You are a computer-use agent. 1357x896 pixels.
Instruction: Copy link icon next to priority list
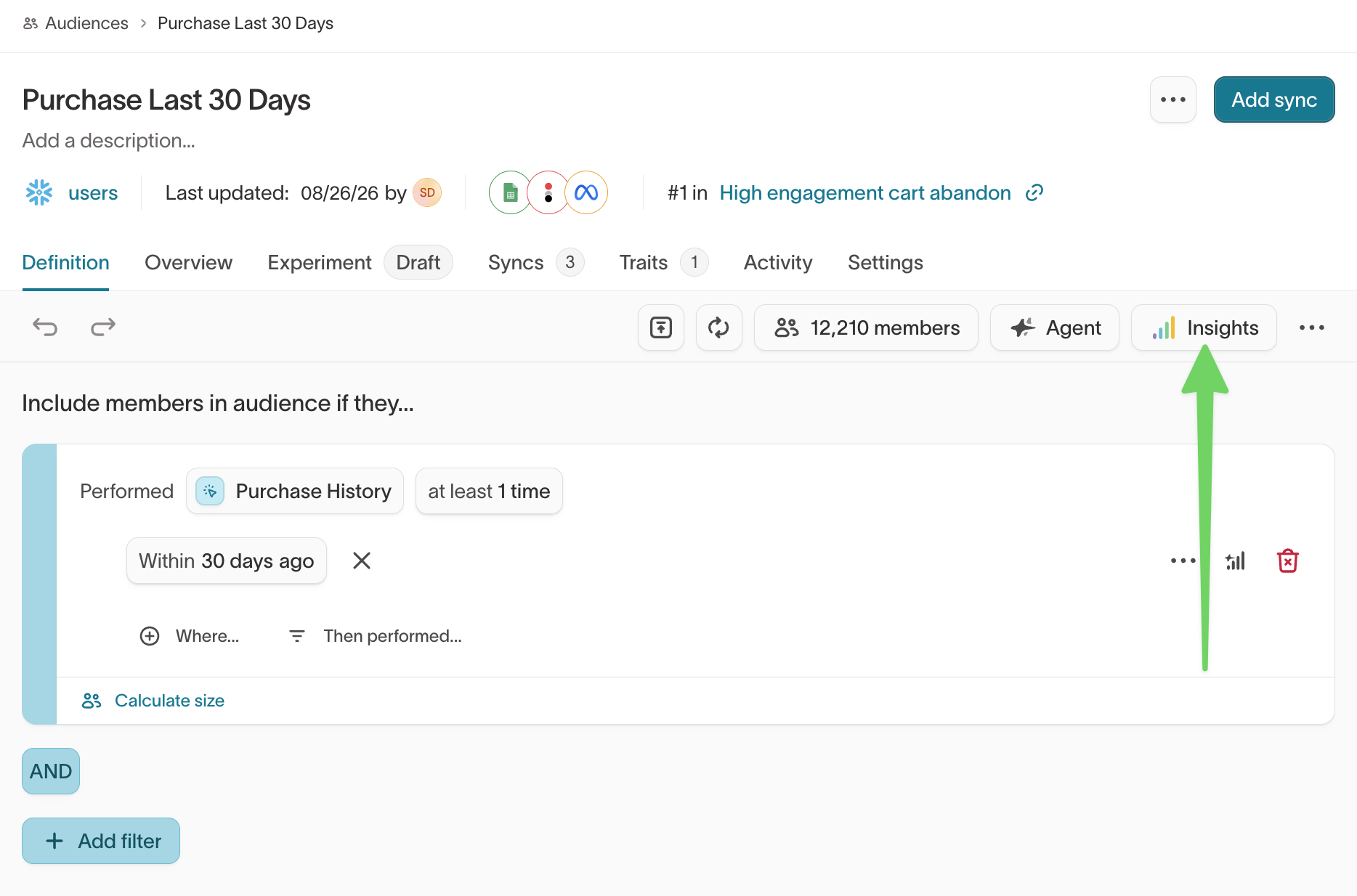(1034, 192)
